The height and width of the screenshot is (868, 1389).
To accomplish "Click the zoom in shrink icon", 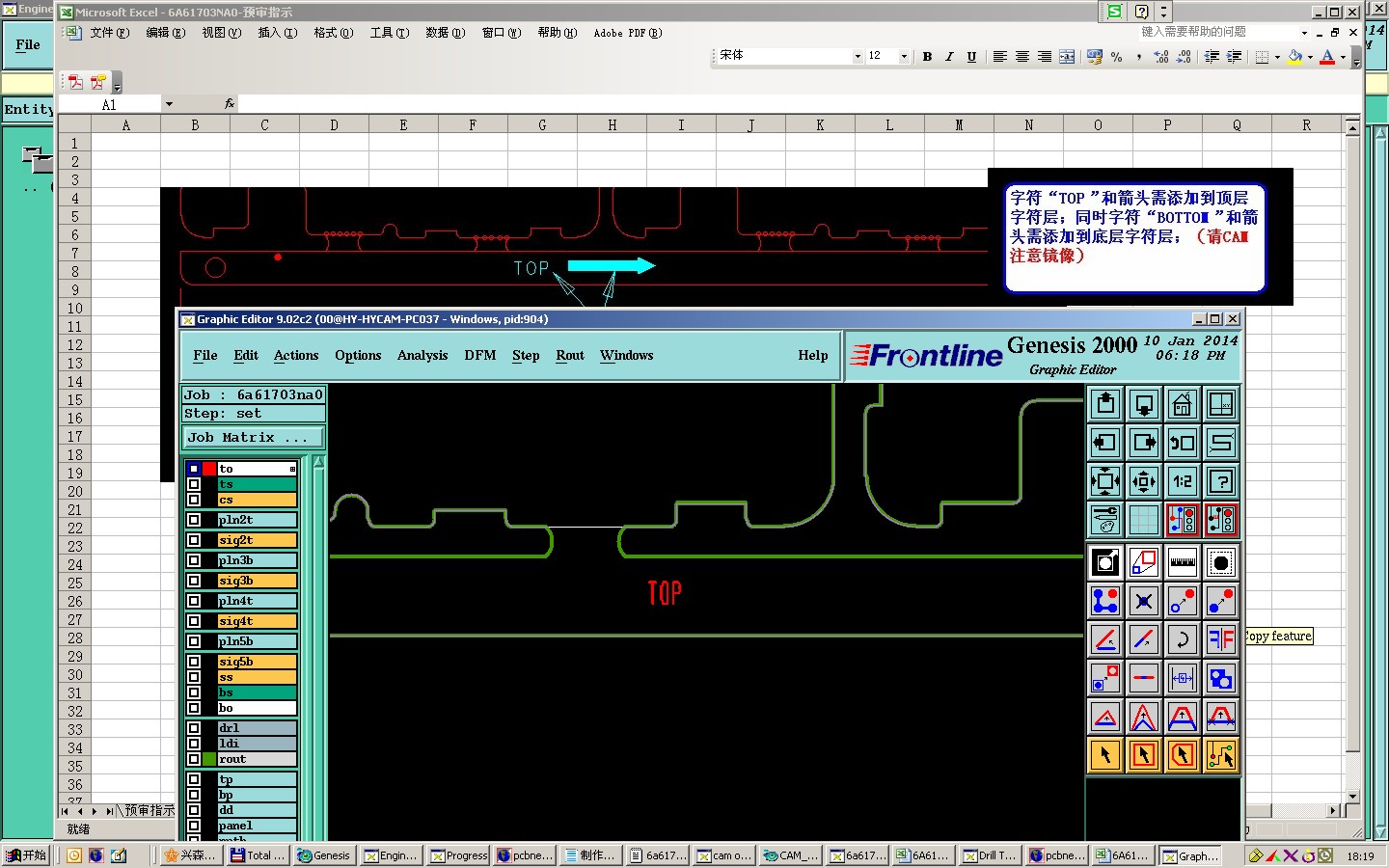I will coord(1144,481).
